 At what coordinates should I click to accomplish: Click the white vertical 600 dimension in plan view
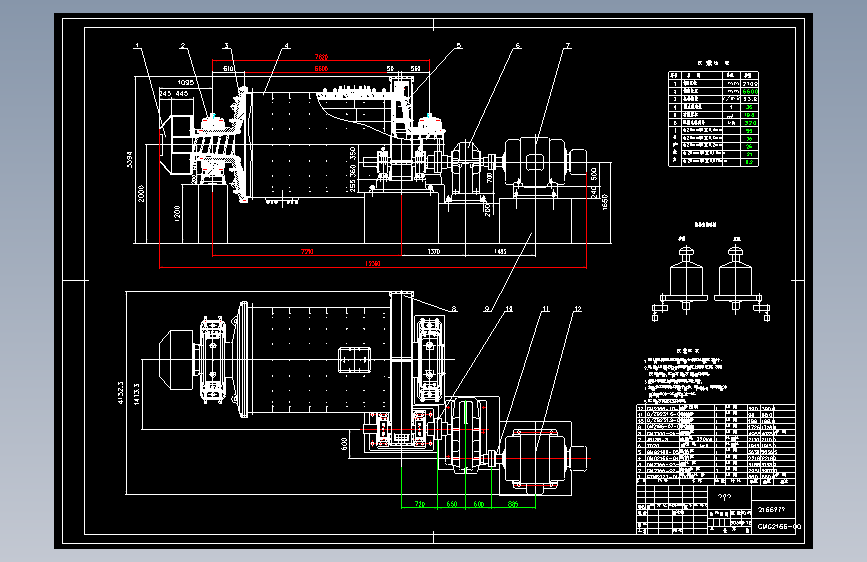pos(344,444)
